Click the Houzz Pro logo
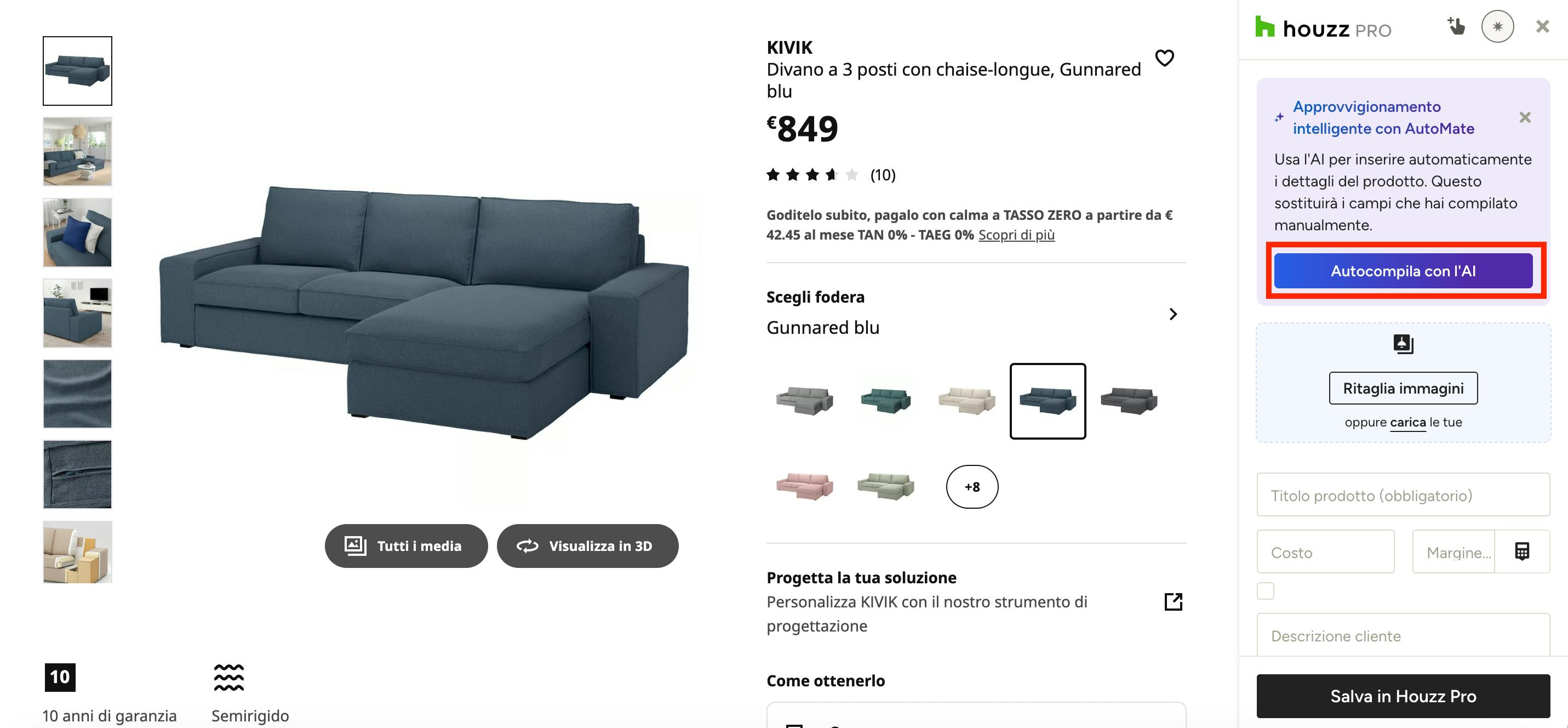Image resolution: width=1568 pixels, height=728 pixels. click(1323, 28)
